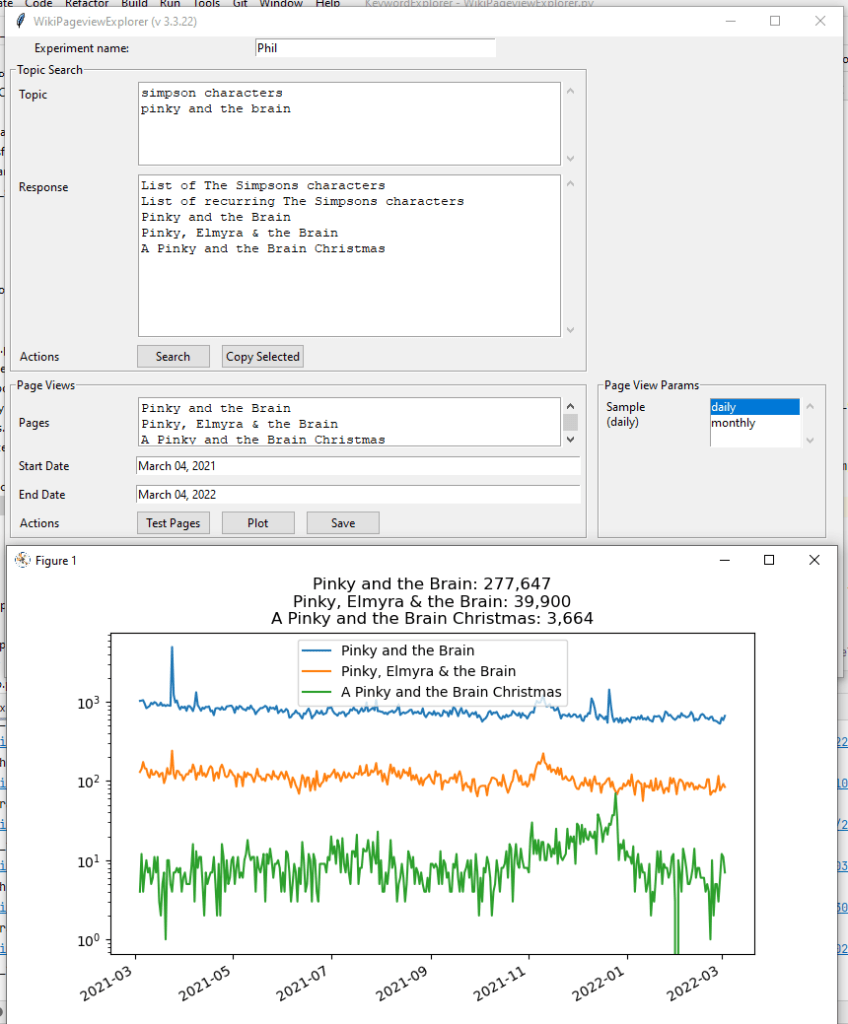The height and width of the screenshot is (1024, 848).
Task: Click the Start Date input field
Action: click(357, 466)
